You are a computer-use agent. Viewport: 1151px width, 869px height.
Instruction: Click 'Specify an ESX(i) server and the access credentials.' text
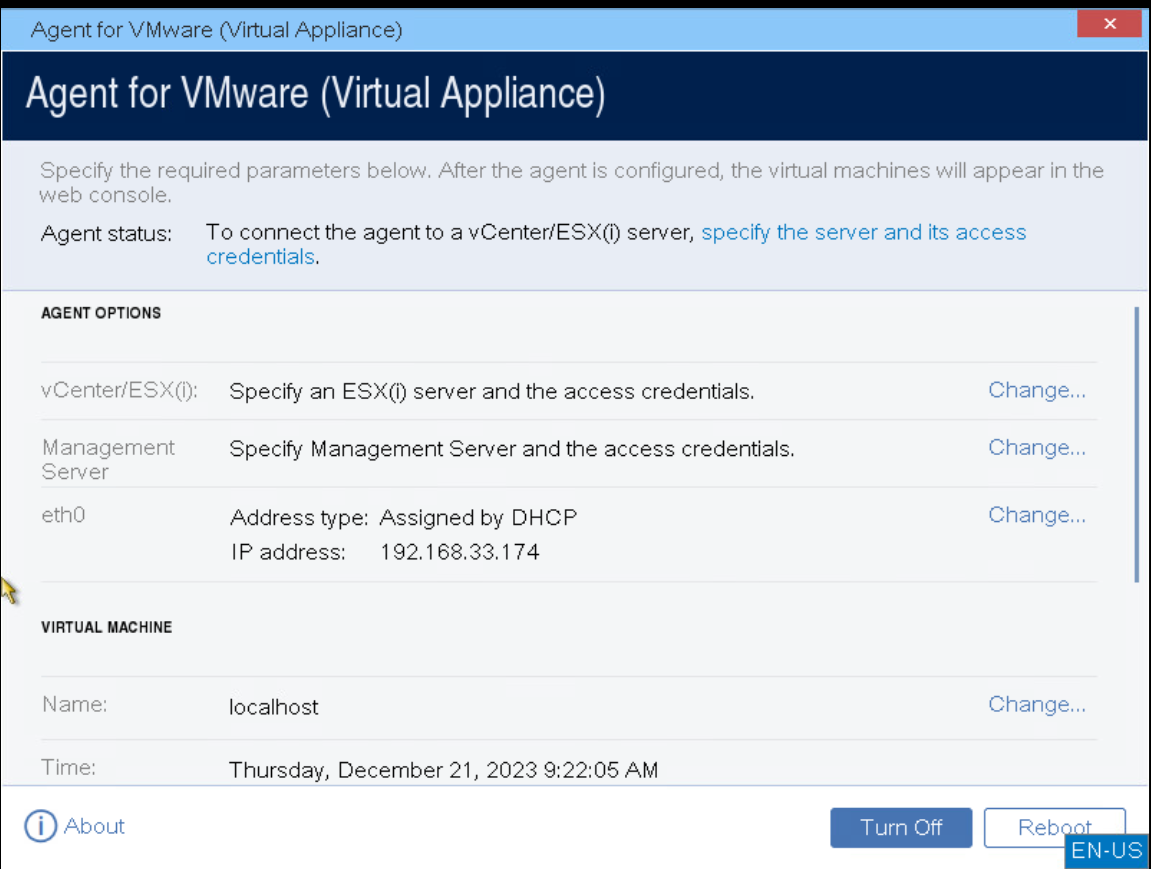pyautogui.click(x=492, y=391)
